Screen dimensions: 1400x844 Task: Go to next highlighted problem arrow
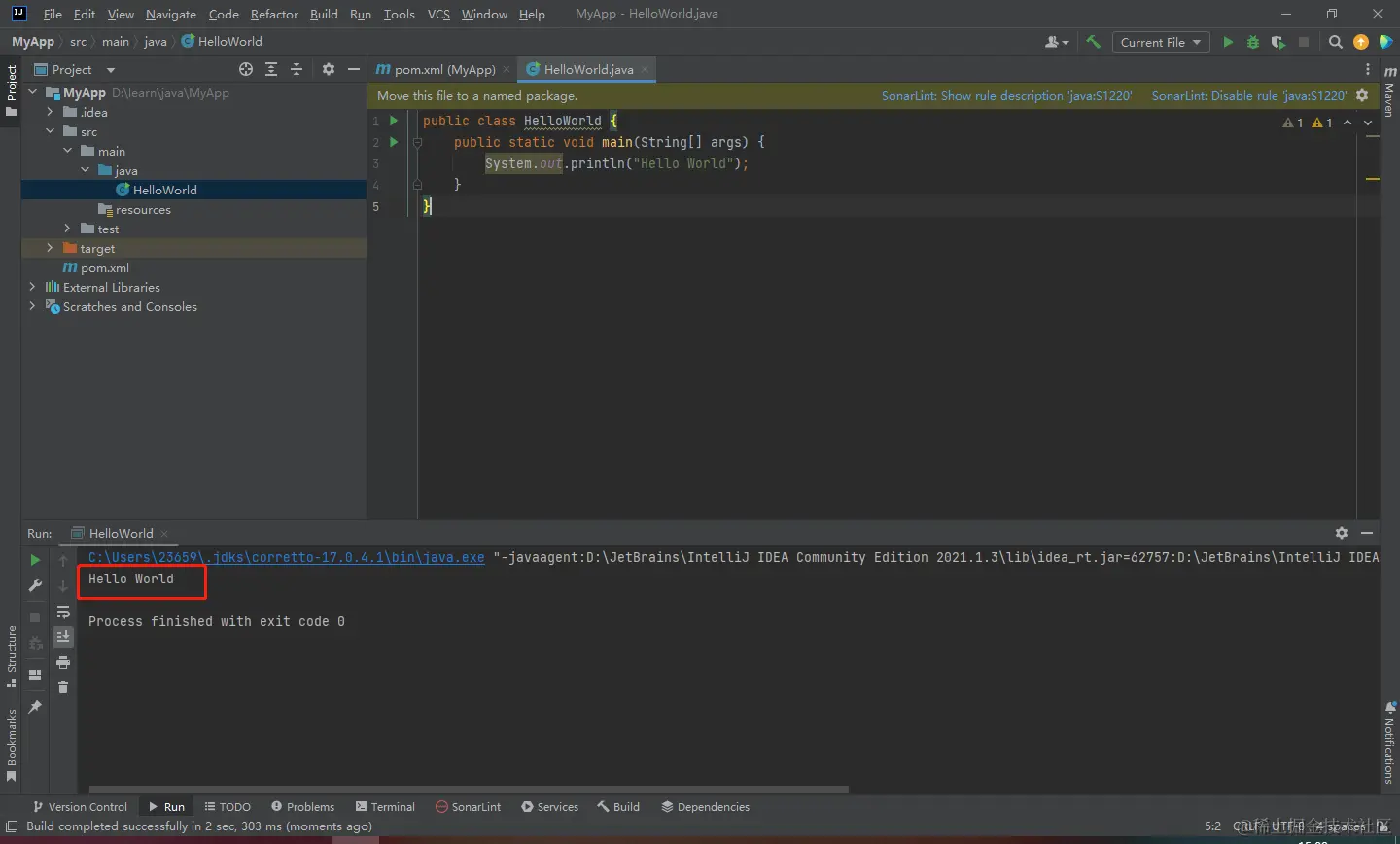point(1368,123)
